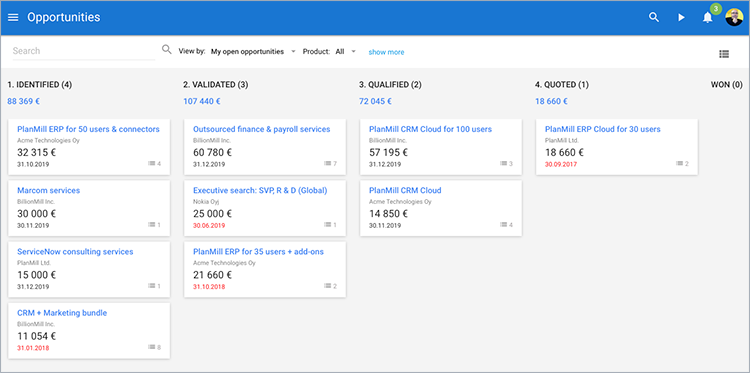Open the Product filter dropdown

pyautogui.click(x=345, y=52)
